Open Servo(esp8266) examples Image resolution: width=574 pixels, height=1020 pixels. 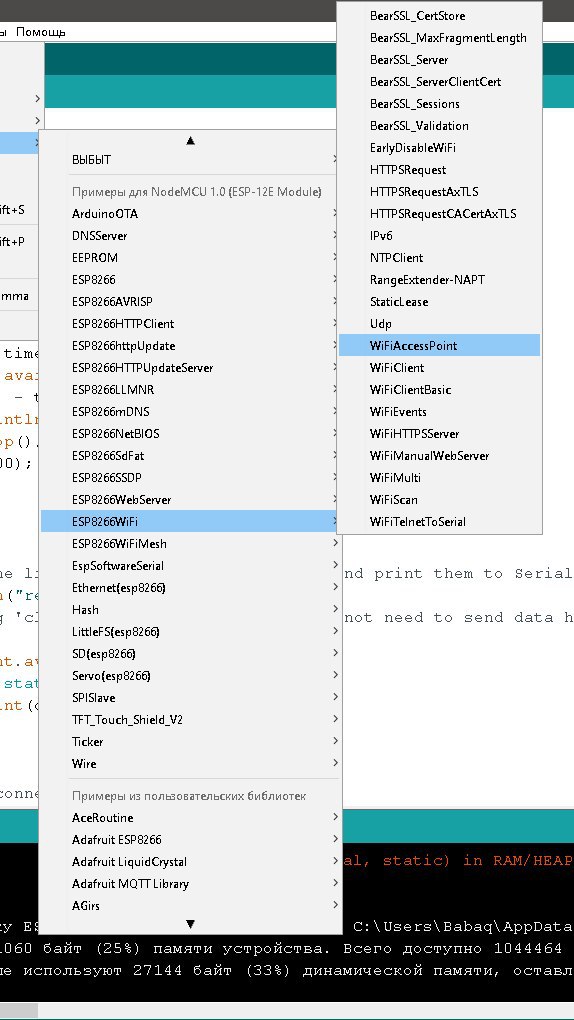pos(190,676)
